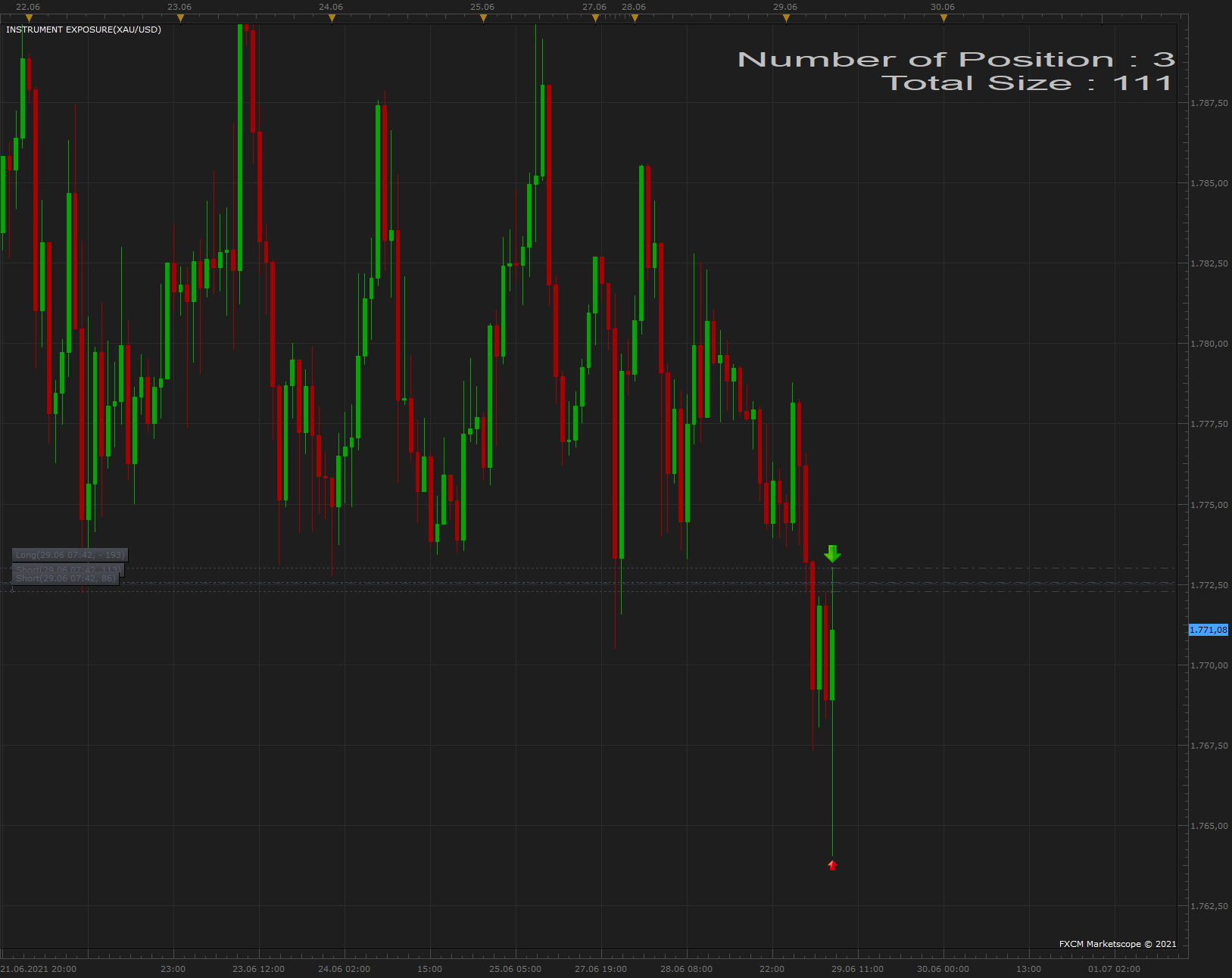The height and width of the screenshot is (978, 1232).
Task: Click the 25.06 05:00 time axis label
Action: pos(516,969)
